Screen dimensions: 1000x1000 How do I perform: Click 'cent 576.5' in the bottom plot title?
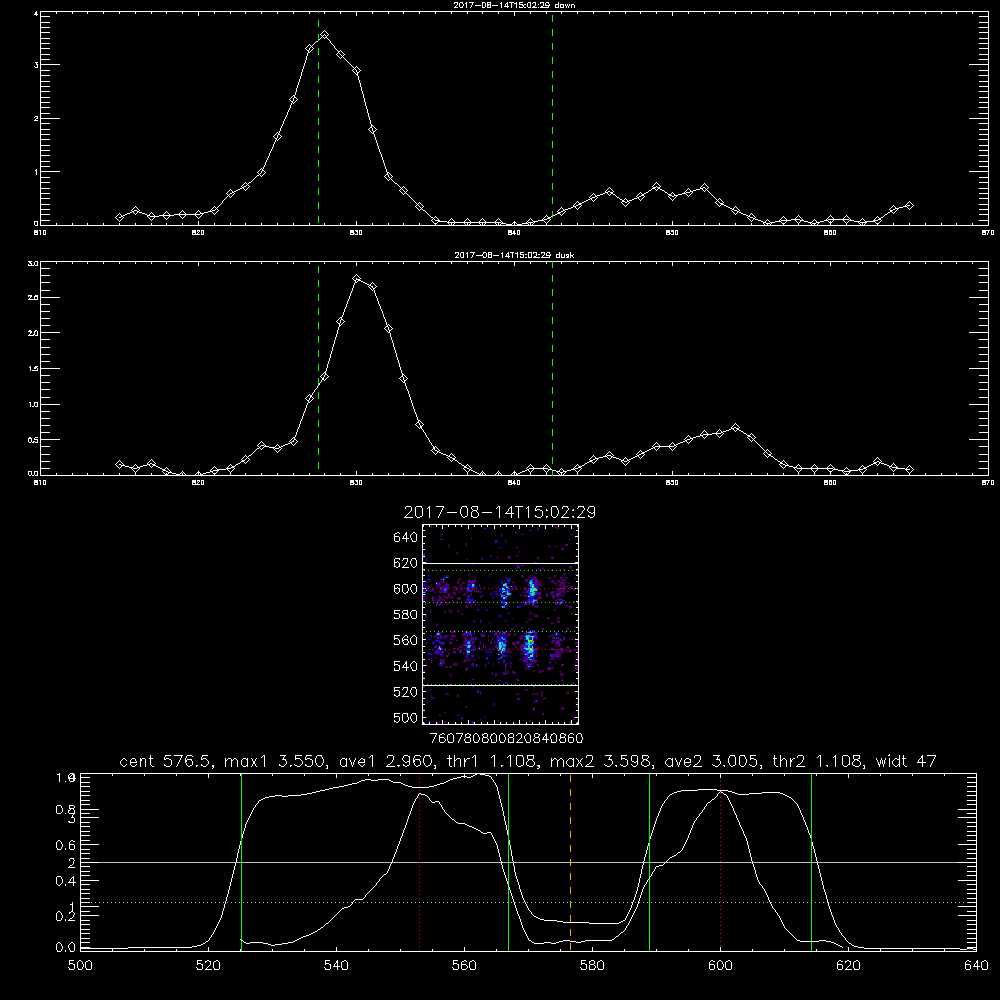[x=165, y=761]
